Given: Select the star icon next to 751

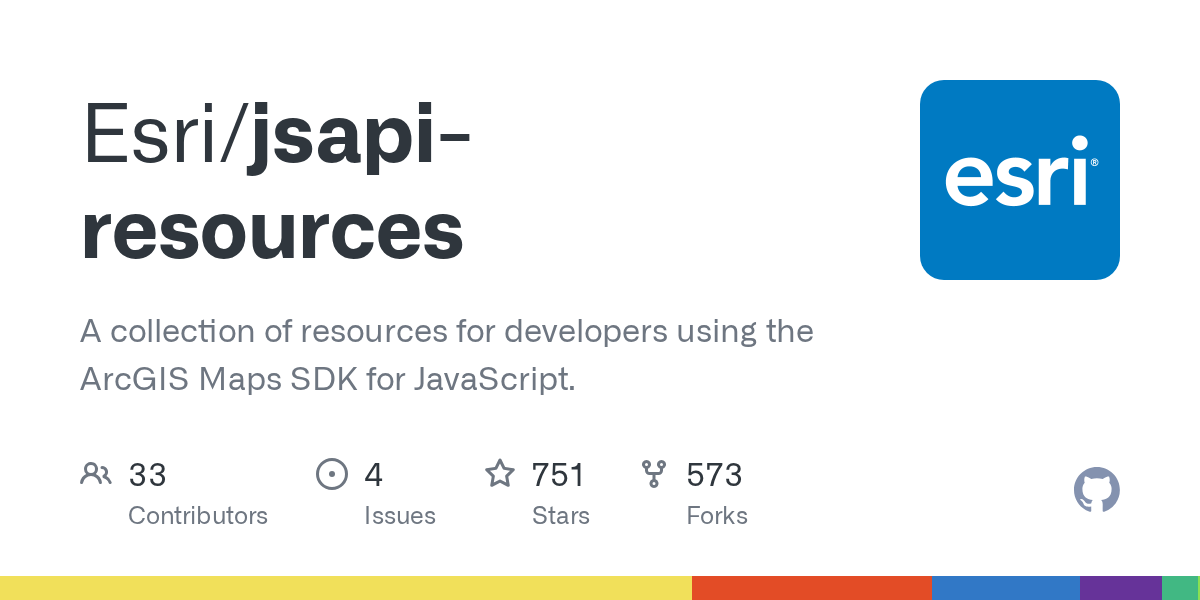Looking at the screenshot, I should point(500,474).
